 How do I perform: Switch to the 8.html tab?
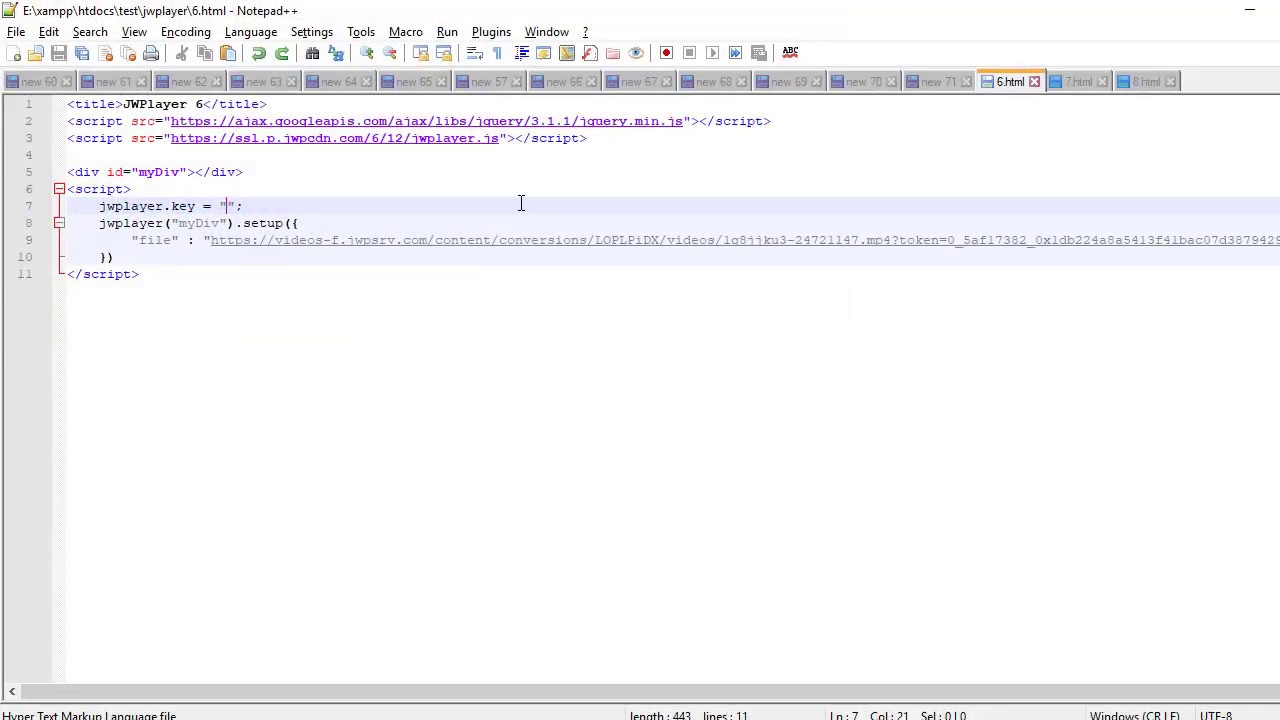[1146, 82]
